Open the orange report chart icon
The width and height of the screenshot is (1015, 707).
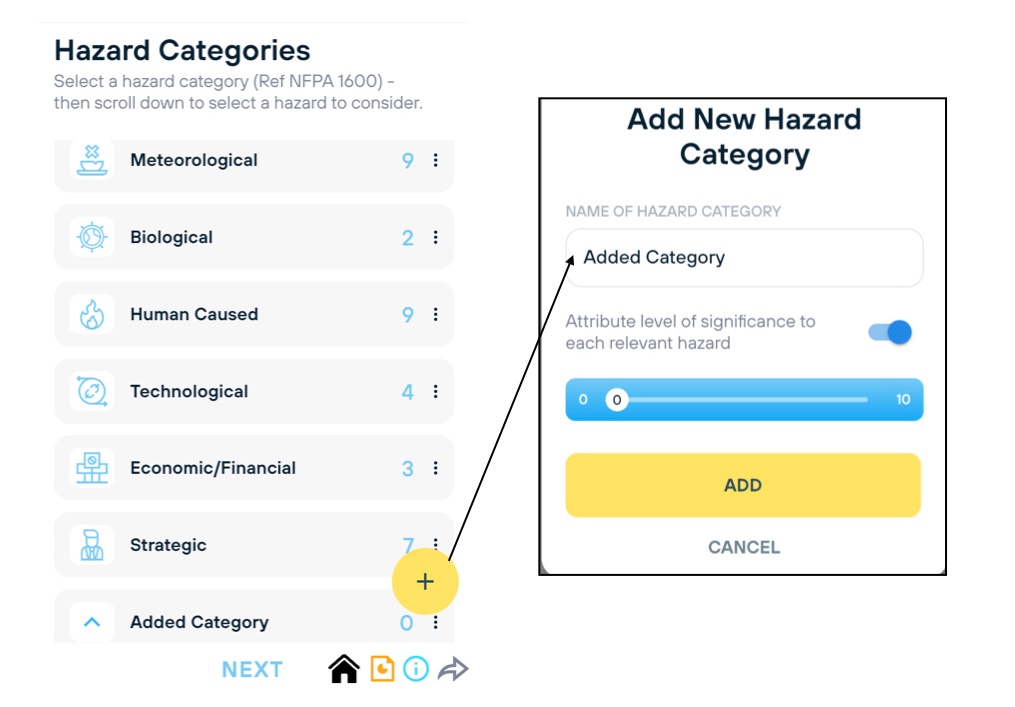[382, 668]
